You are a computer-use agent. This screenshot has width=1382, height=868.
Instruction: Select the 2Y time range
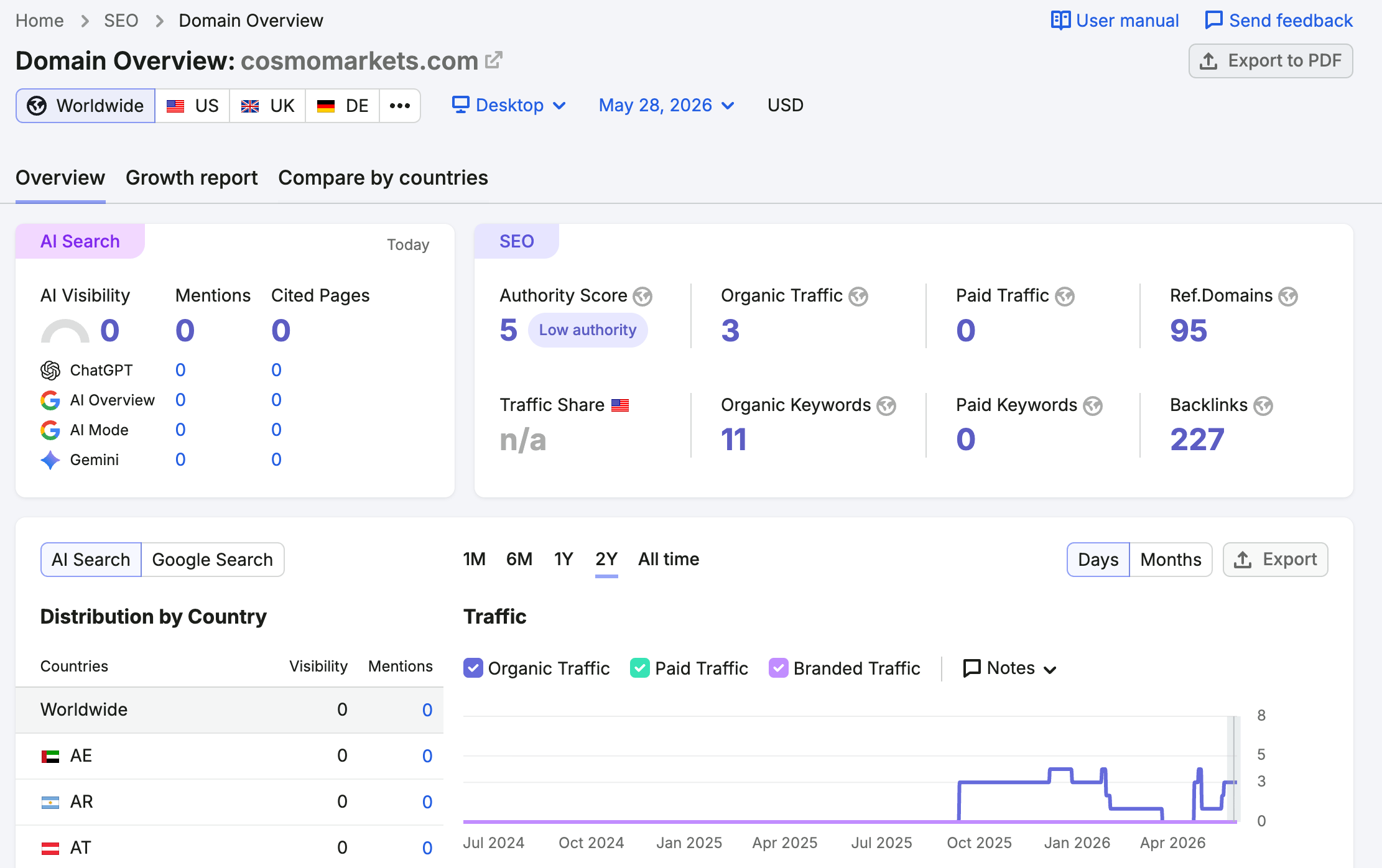click(606, 559)
